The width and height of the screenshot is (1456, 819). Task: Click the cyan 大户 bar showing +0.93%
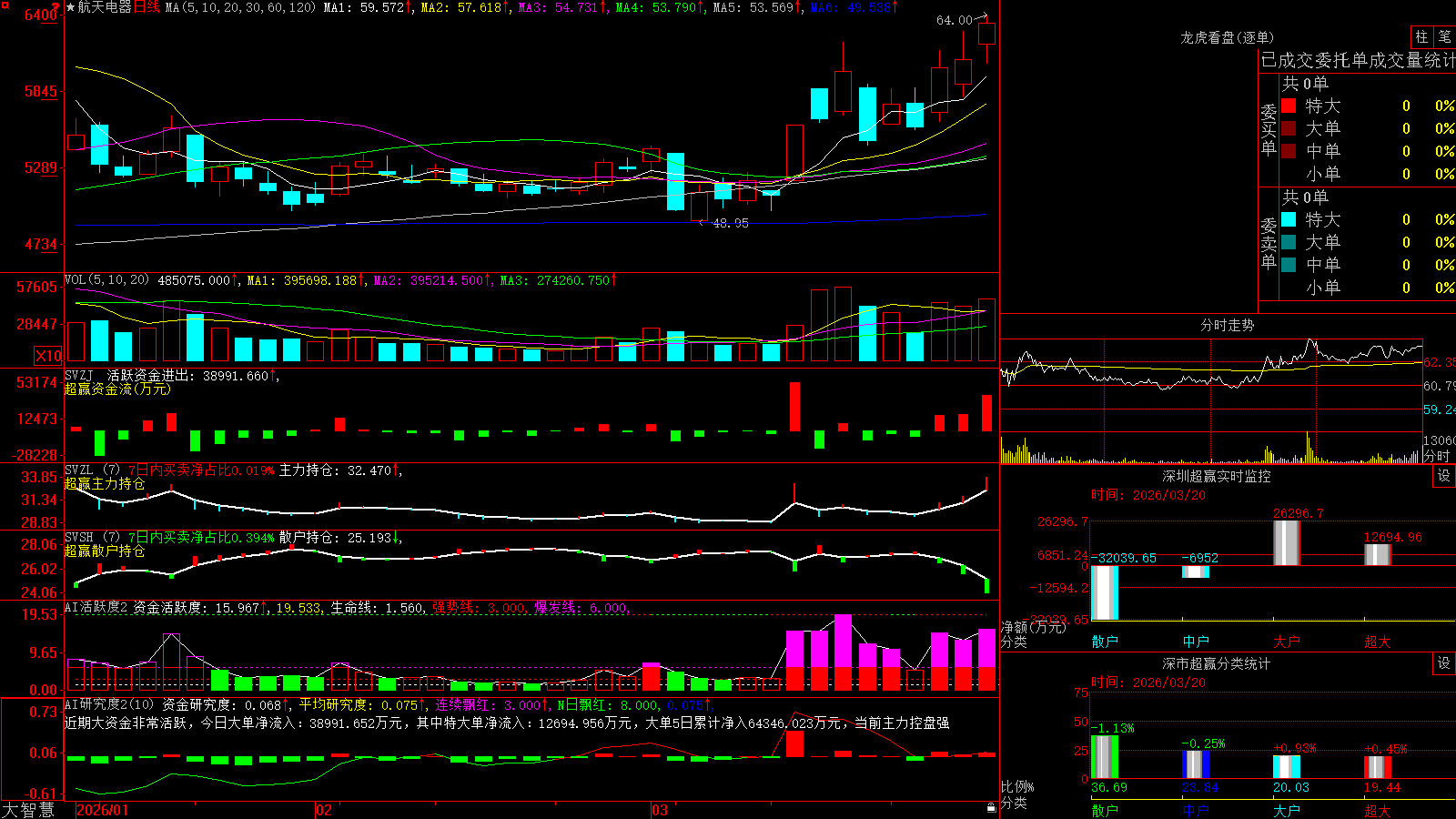[x=1286, y=767]
